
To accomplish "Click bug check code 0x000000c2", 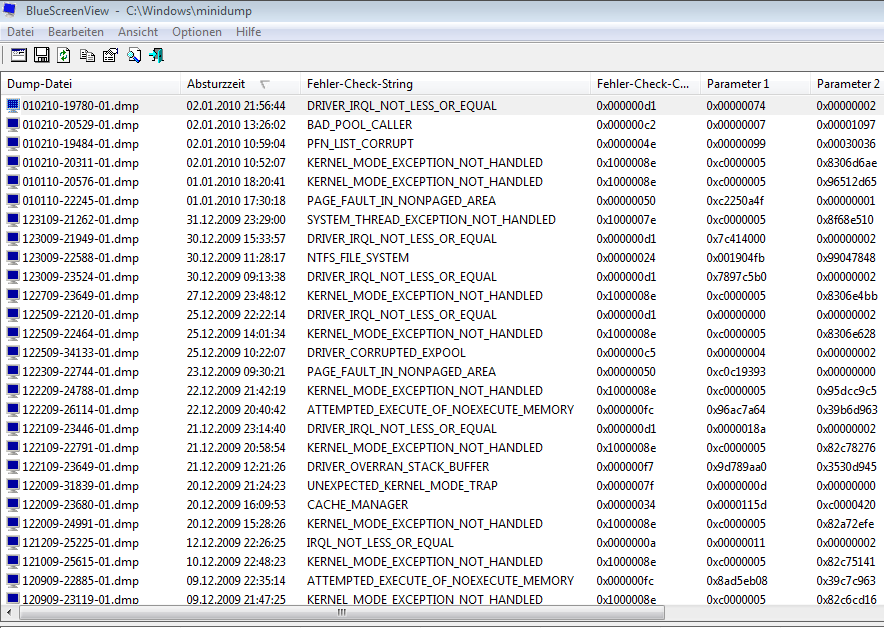I will 626,125.
